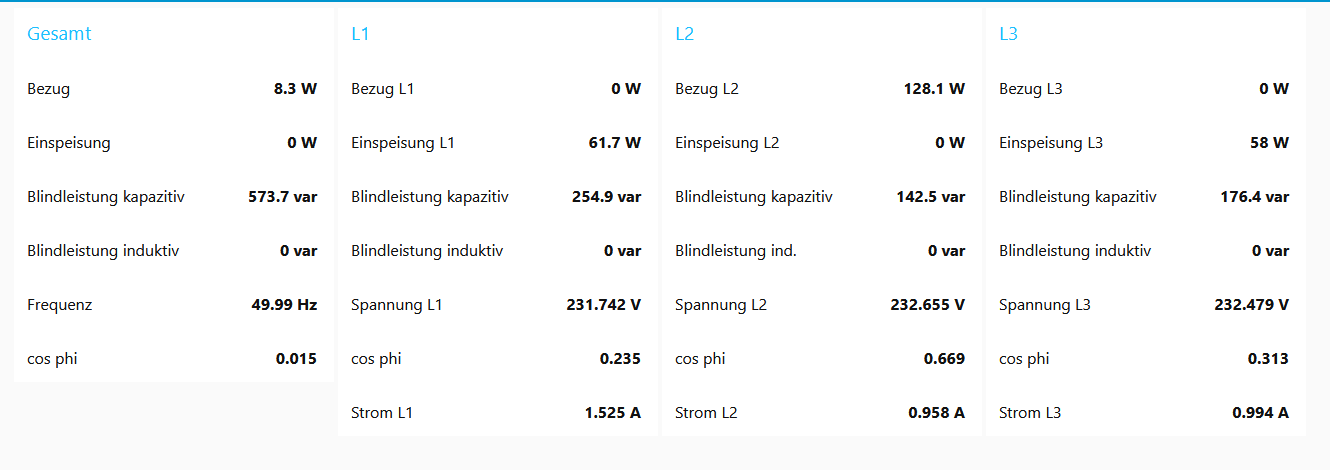Image resolution: width=1330 pixels, height=470 pixels.
Task: Select the Spannung L1 label
Action: (396, 305)
